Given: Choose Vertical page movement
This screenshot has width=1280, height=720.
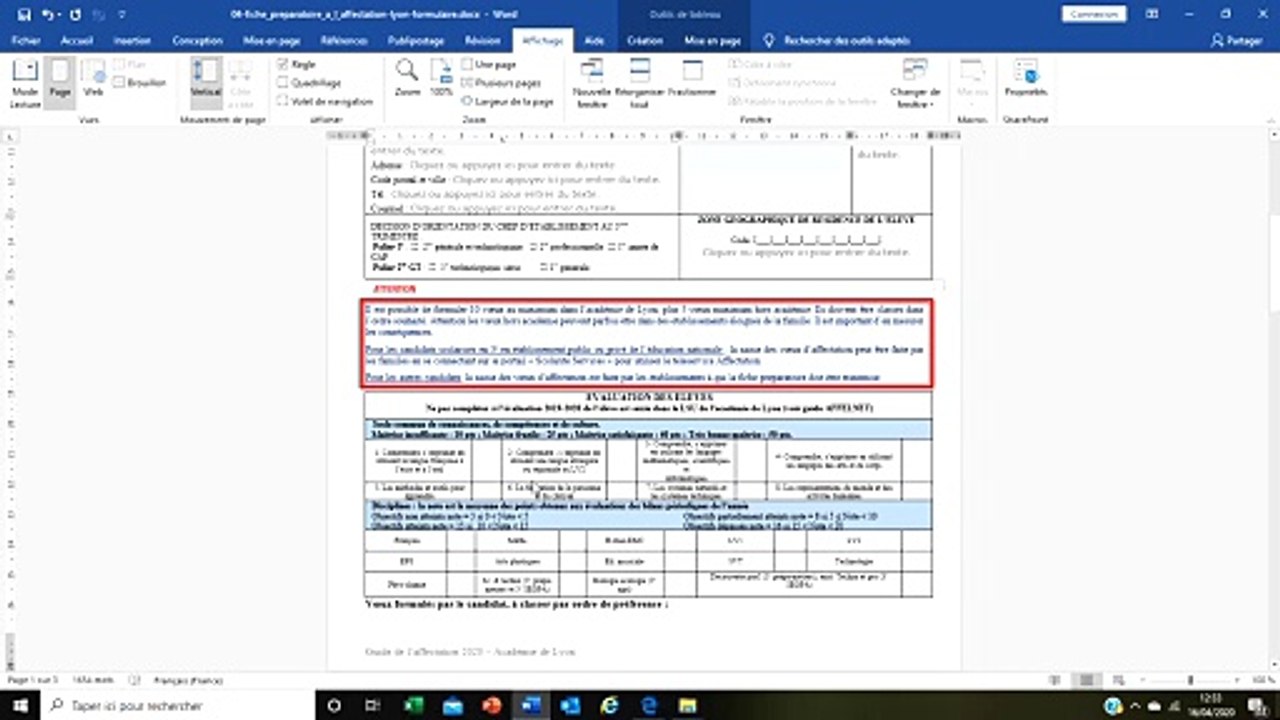Looking at the screenshot, I should pos(205,83).
